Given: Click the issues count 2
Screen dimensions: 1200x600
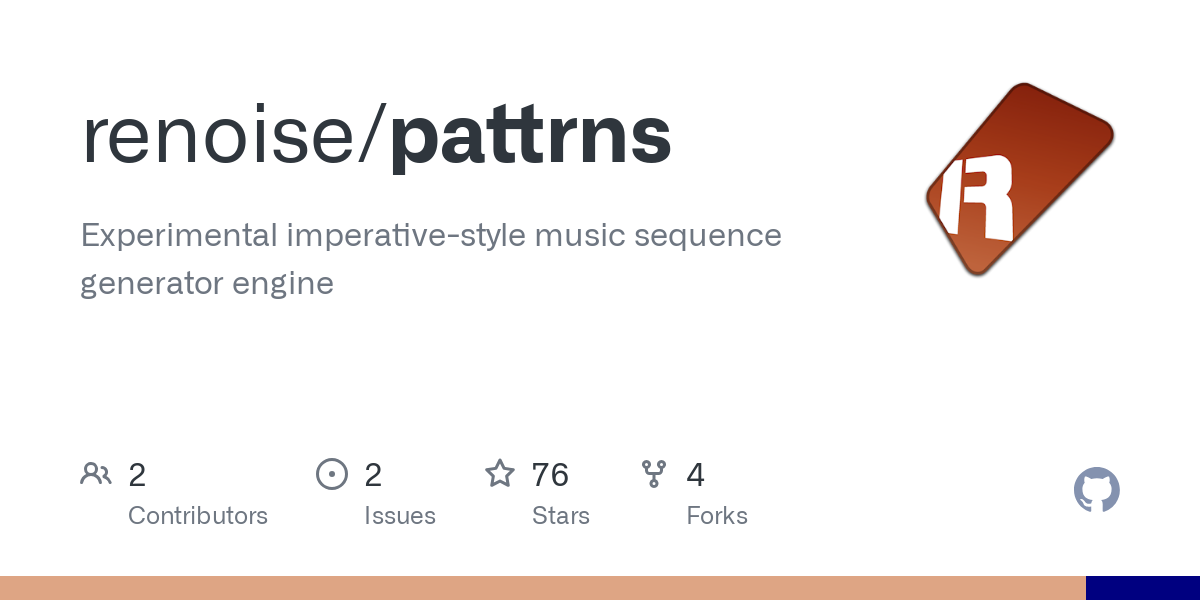Looking at the screenshot, I should click(373, 474).
